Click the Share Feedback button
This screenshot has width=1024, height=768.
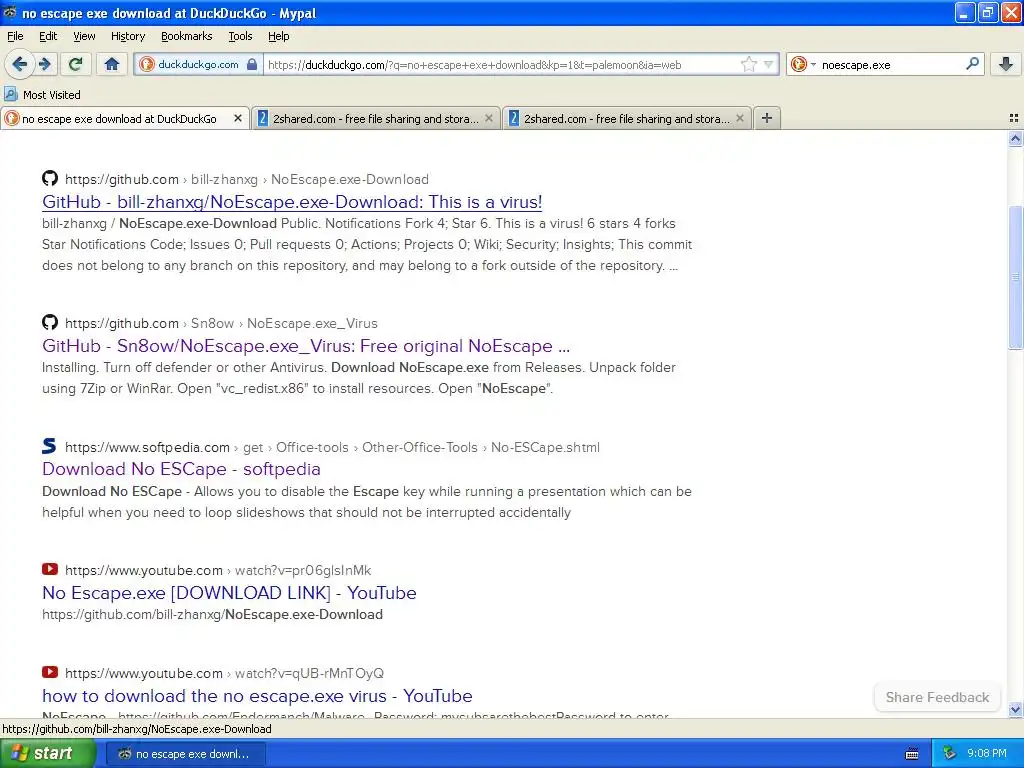pos(937,697)
